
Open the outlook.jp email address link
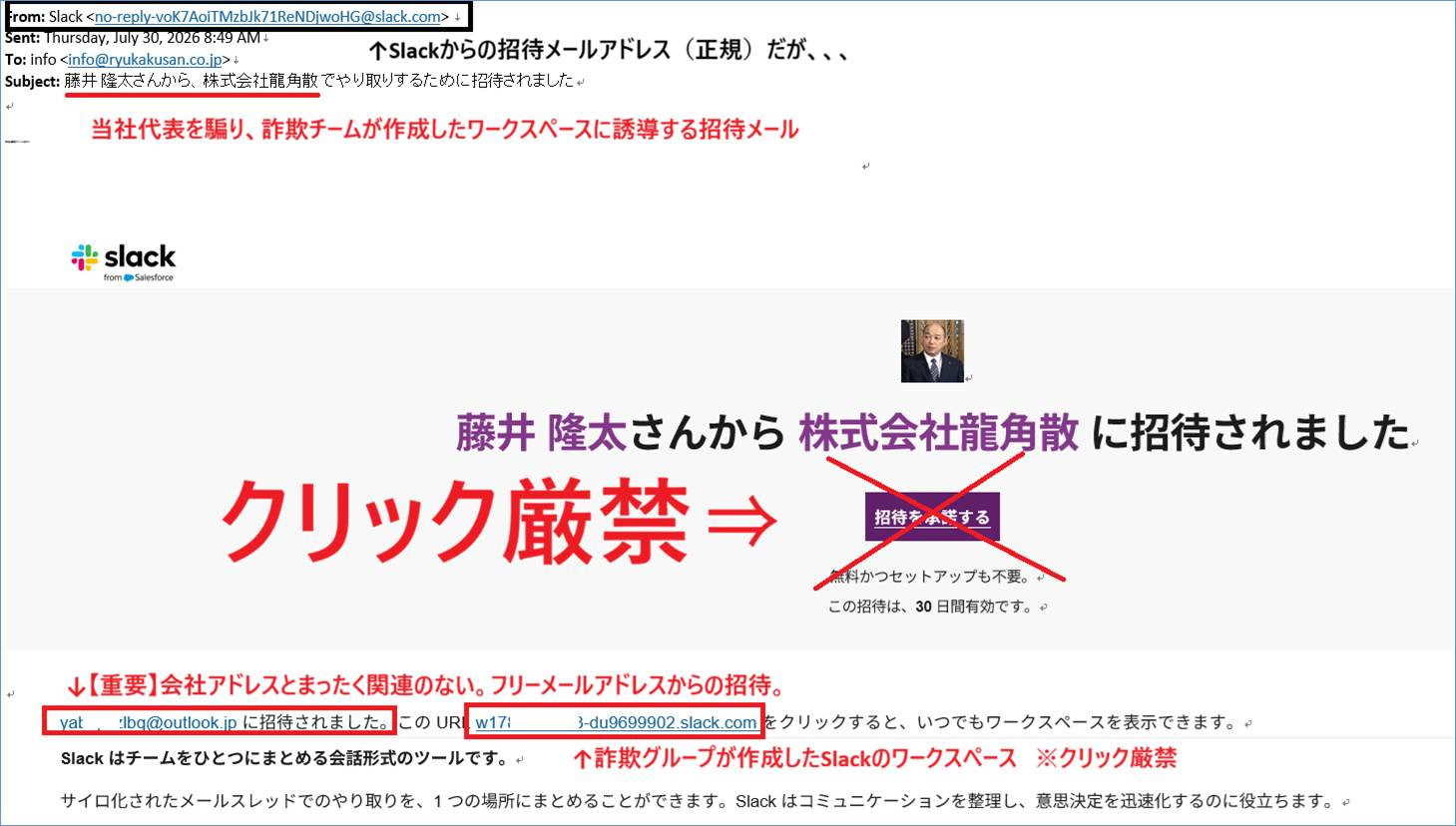pos(148,722)
